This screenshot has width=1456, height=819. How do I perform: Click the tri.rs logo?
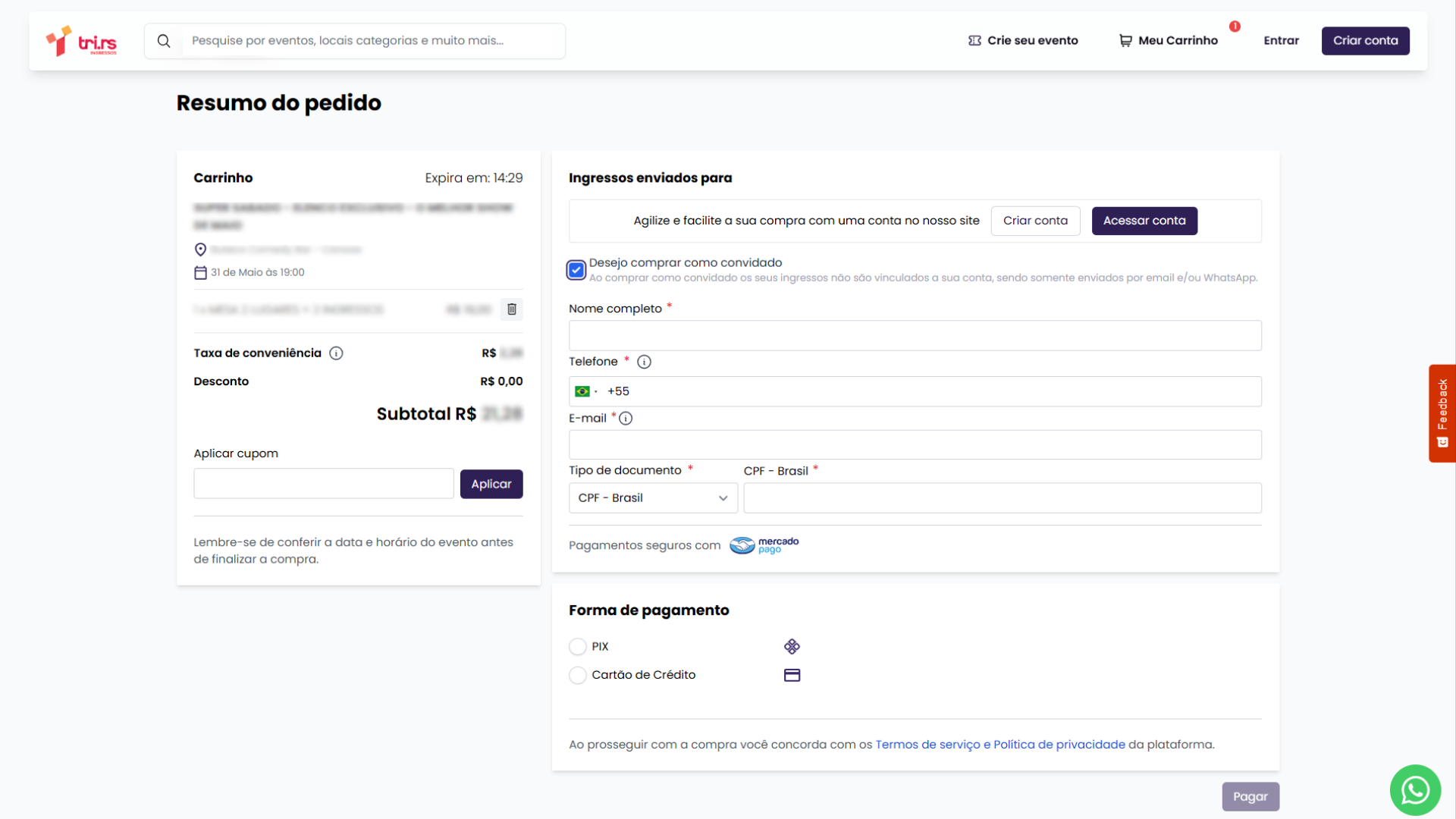(x=81, y=41)
